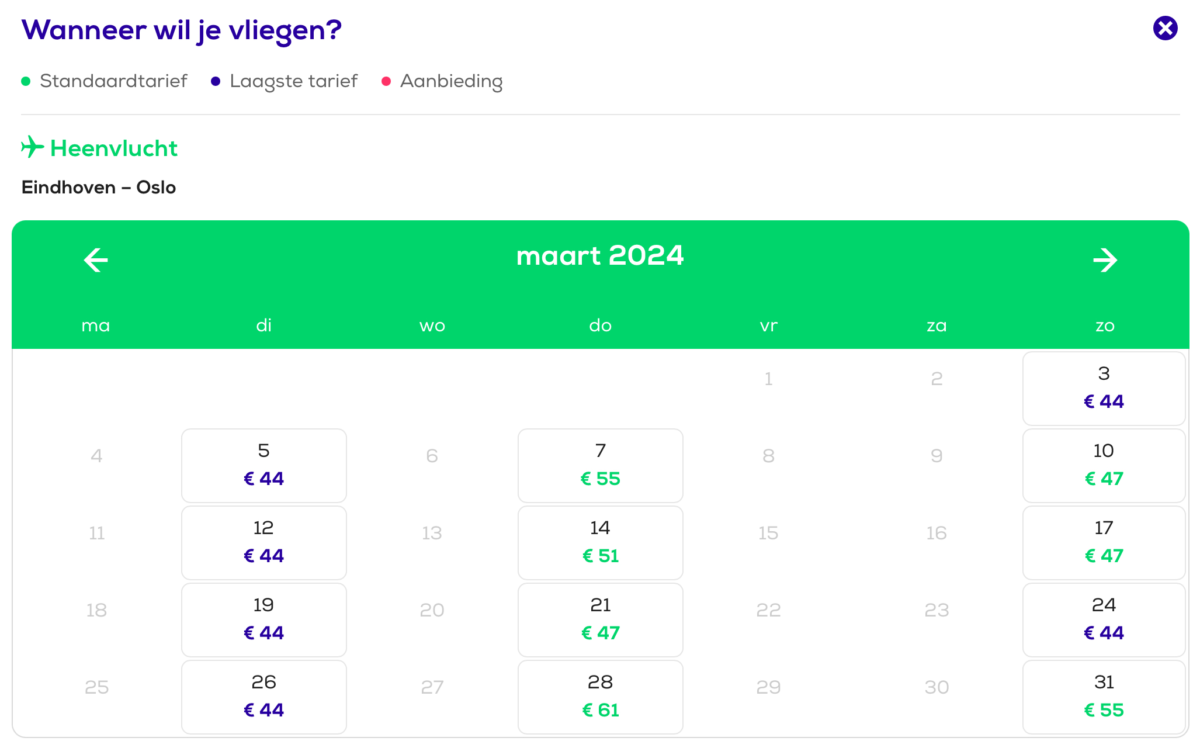
Task: Go to next month with right arrow
Action: click(x=1104, y=260)
